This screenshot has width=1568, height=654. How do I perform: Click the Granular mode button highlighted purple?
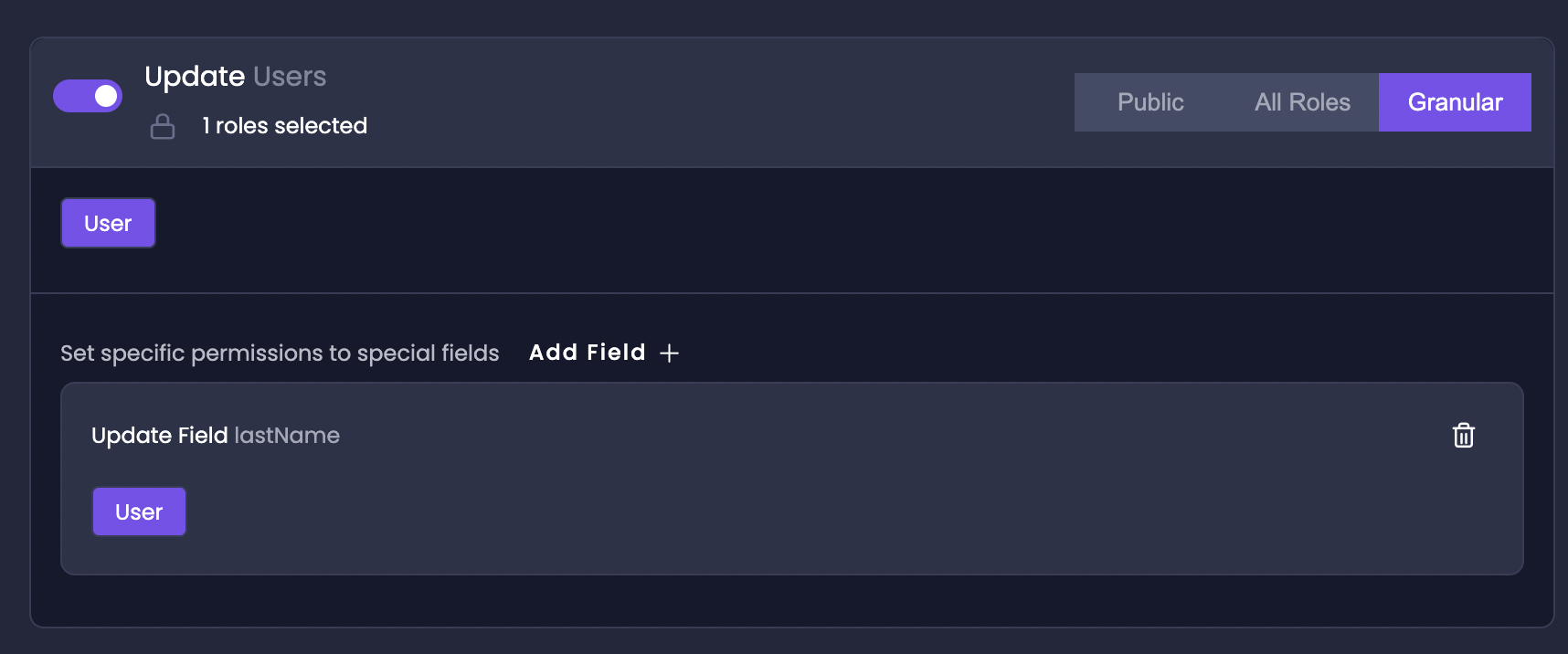[x=1455, y=102]
